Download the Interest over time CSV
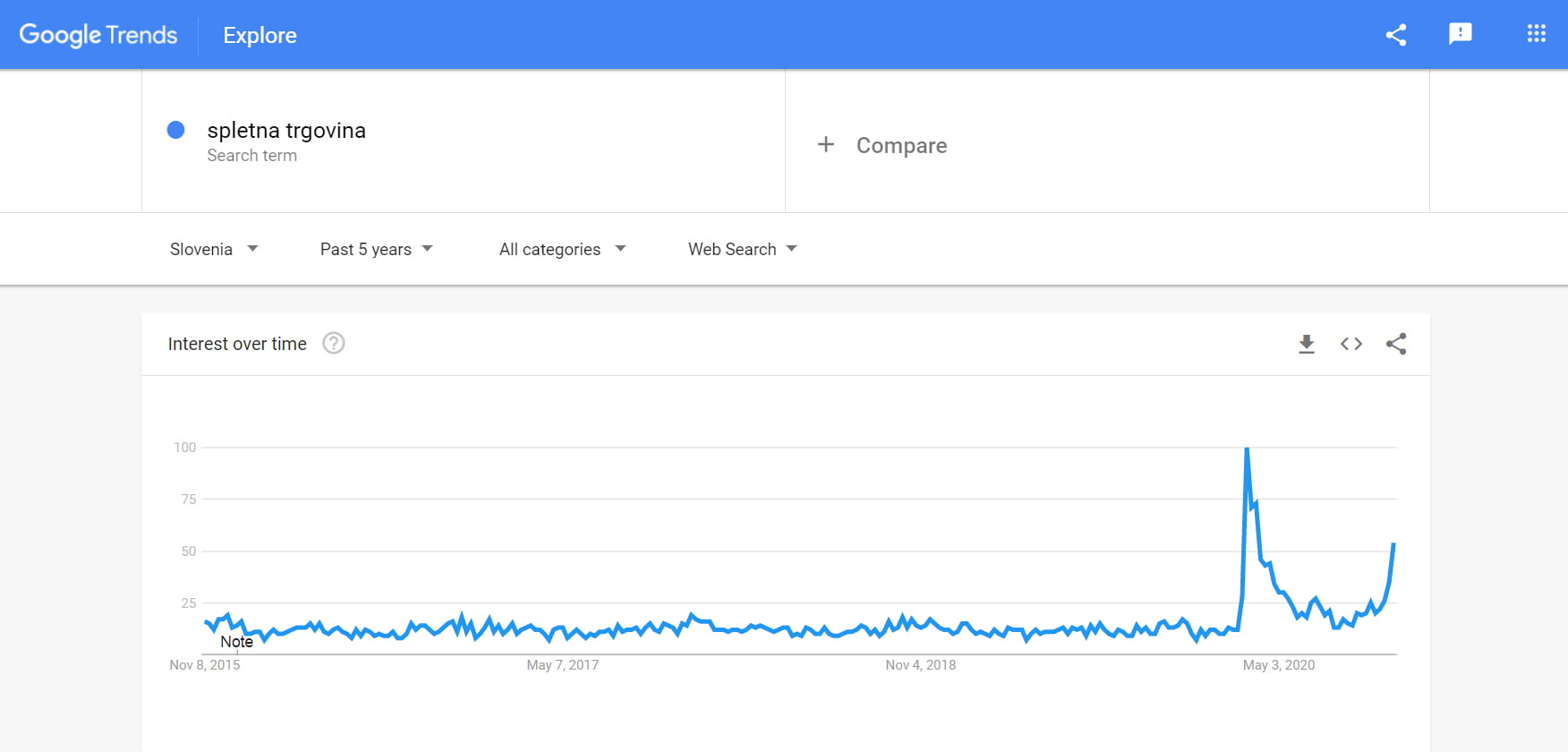1568x752 pixels. coord(1307,344)
